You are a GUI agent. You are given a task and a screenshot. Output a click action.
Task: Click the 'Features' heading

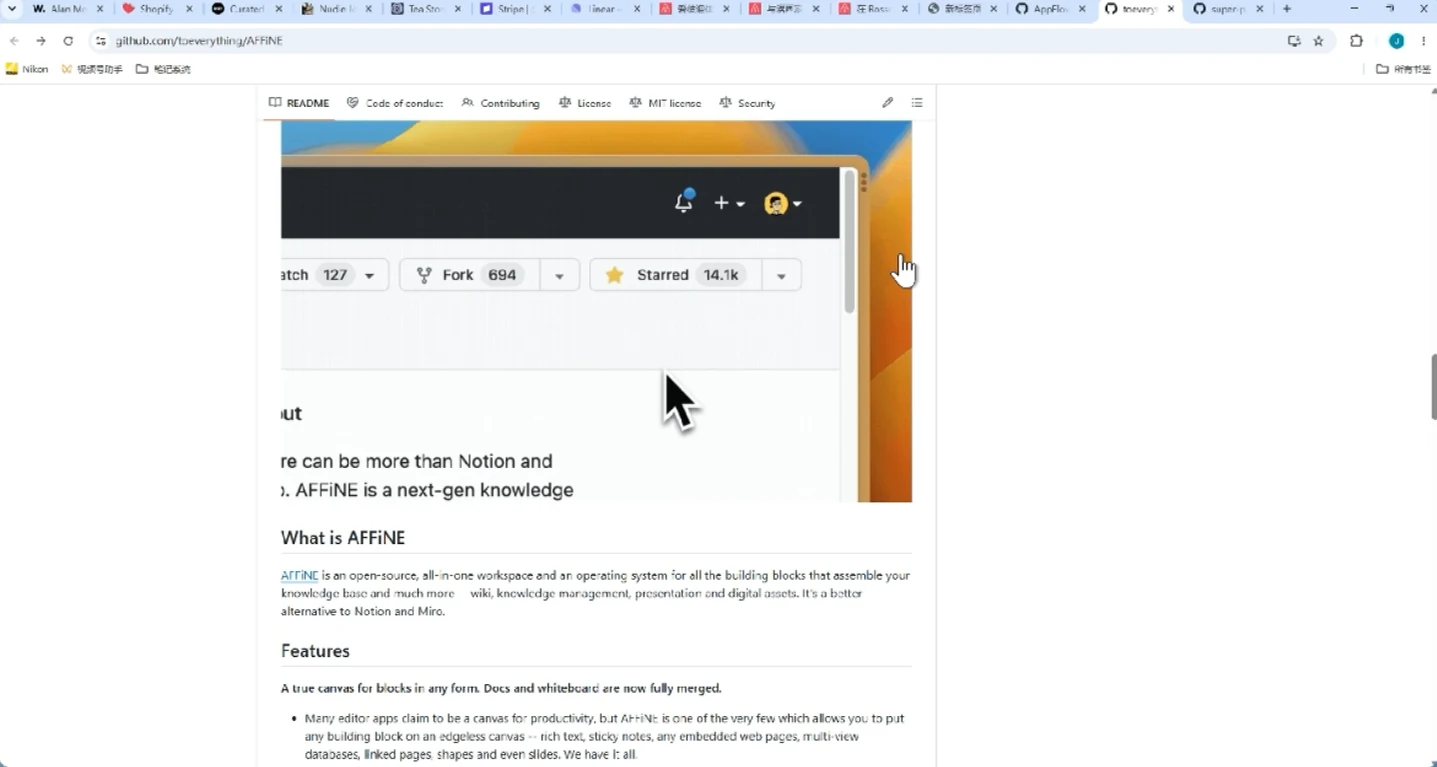[315, 651]
